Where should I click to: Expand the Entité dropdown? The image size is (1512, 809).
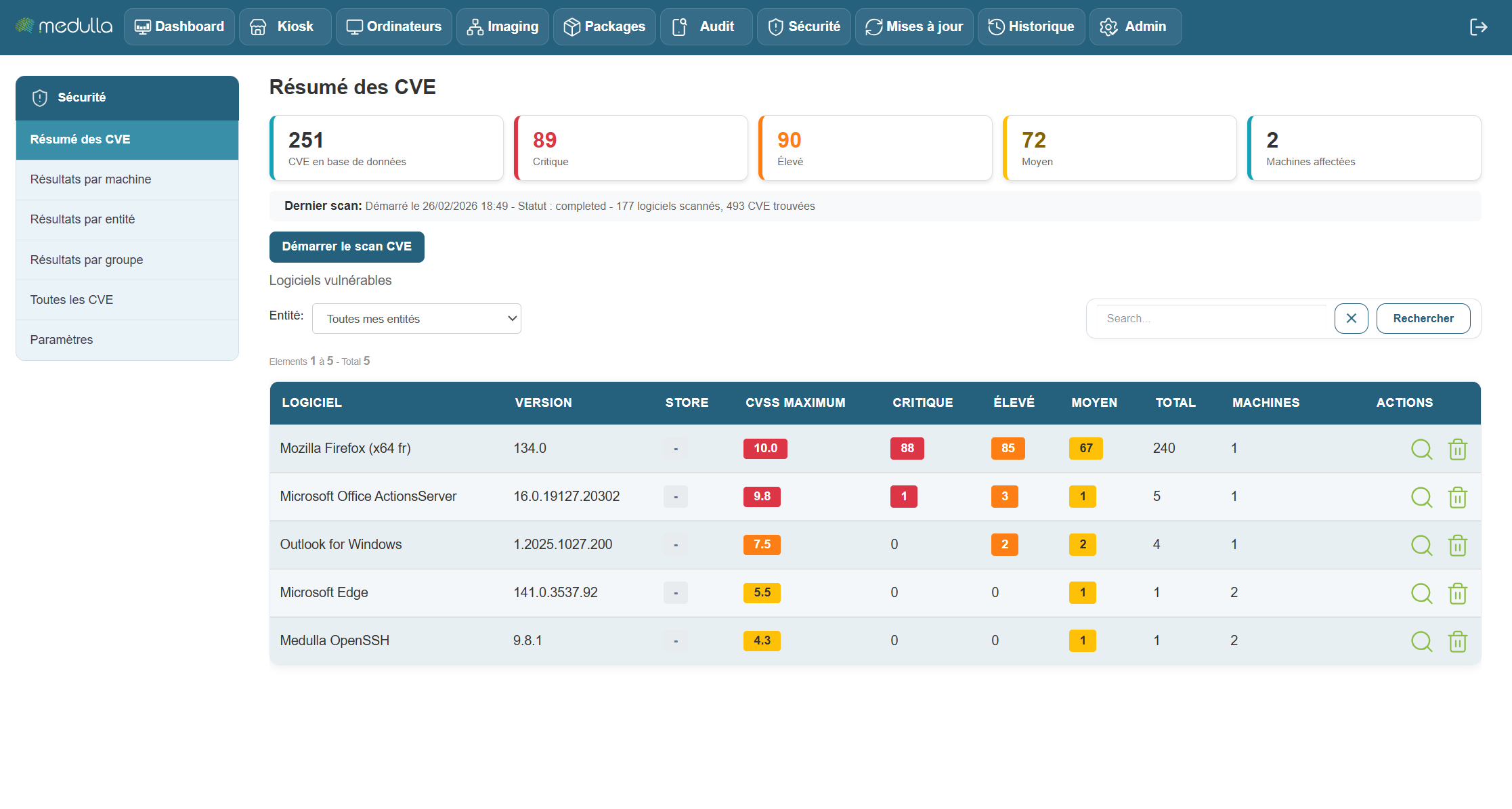[416, 319]
